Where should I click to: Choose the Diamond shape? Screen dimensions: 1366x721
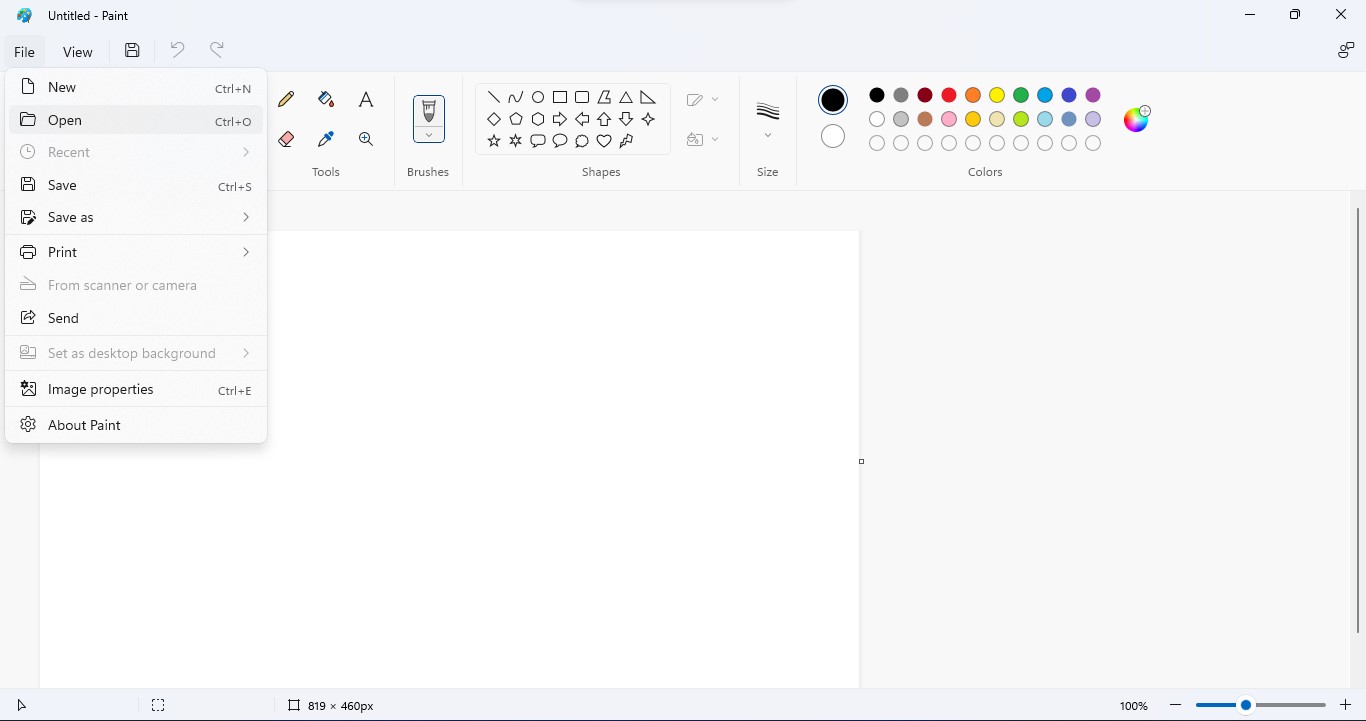494,119
